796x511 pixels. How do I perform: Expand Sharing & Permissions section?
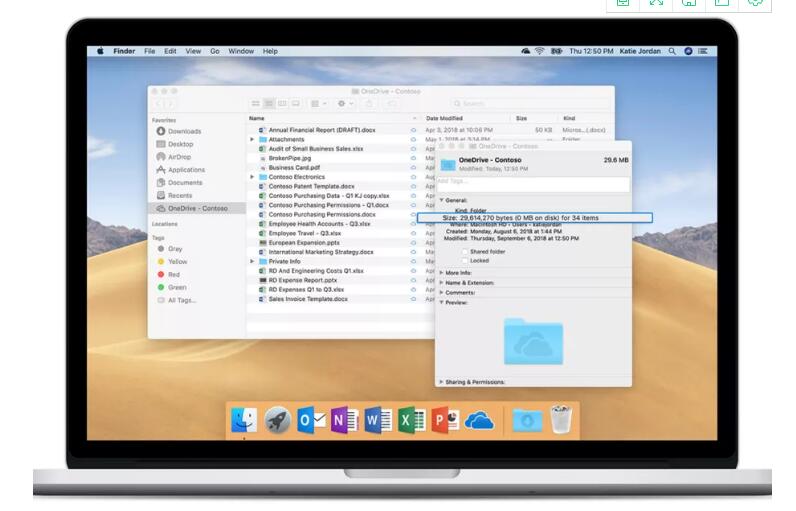point(441,382)
